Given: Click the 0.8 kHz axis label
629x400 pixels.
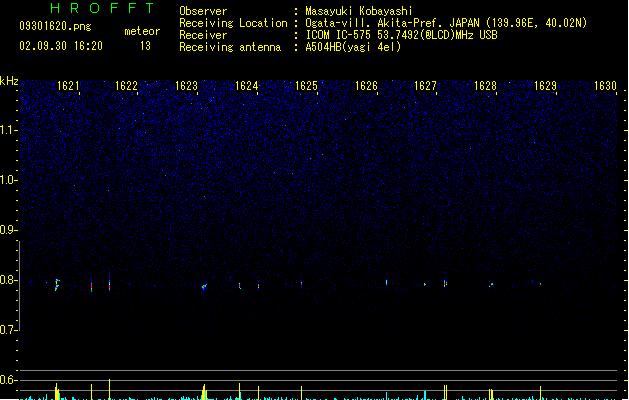Looking at the screenshot, I should [x=8, y=280].
